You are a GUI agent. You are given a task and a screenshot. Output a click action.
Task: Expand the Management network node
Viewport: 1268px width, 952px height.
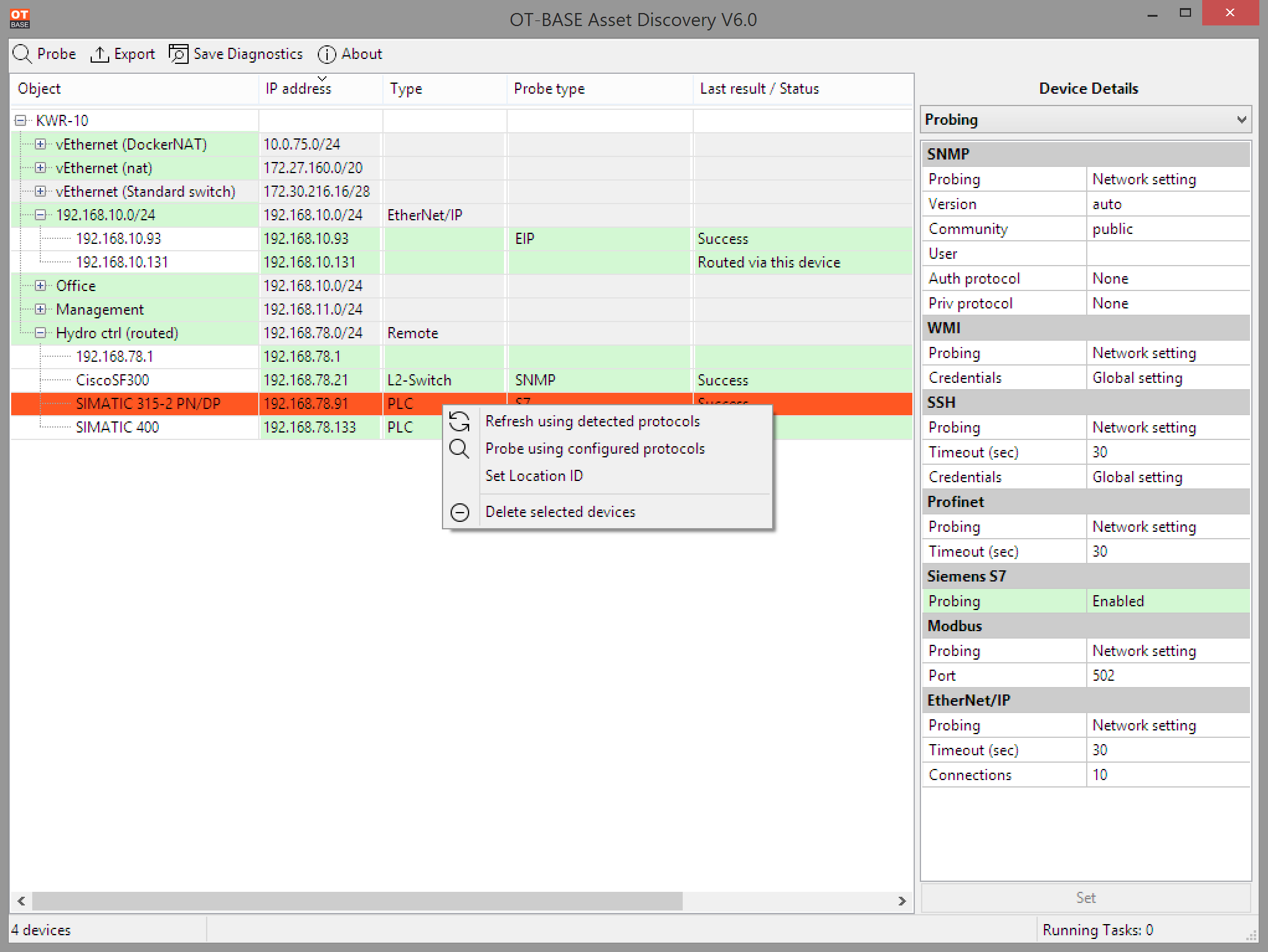(40, 309)
